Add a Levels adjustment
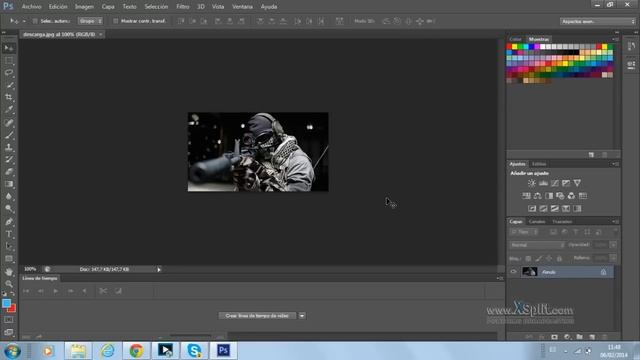This screenshot has height=360, width=640. pyautogui.click(x=543, y=183)
